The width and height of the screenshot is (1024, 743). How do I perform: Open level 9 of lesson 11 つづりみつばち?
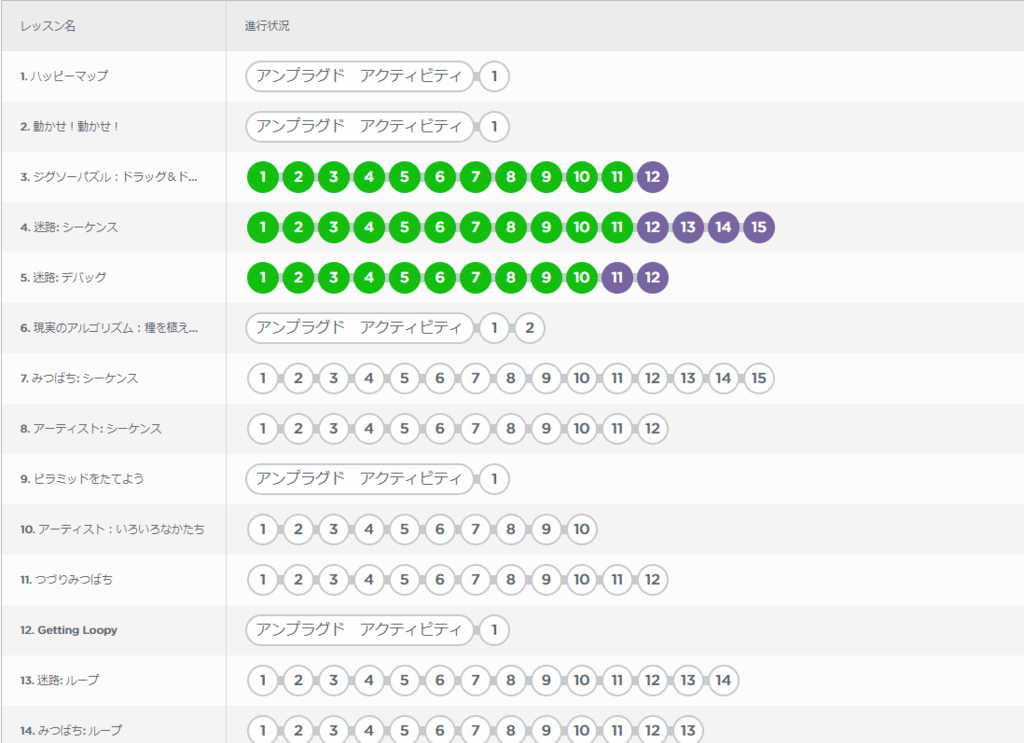click(546, 579)
